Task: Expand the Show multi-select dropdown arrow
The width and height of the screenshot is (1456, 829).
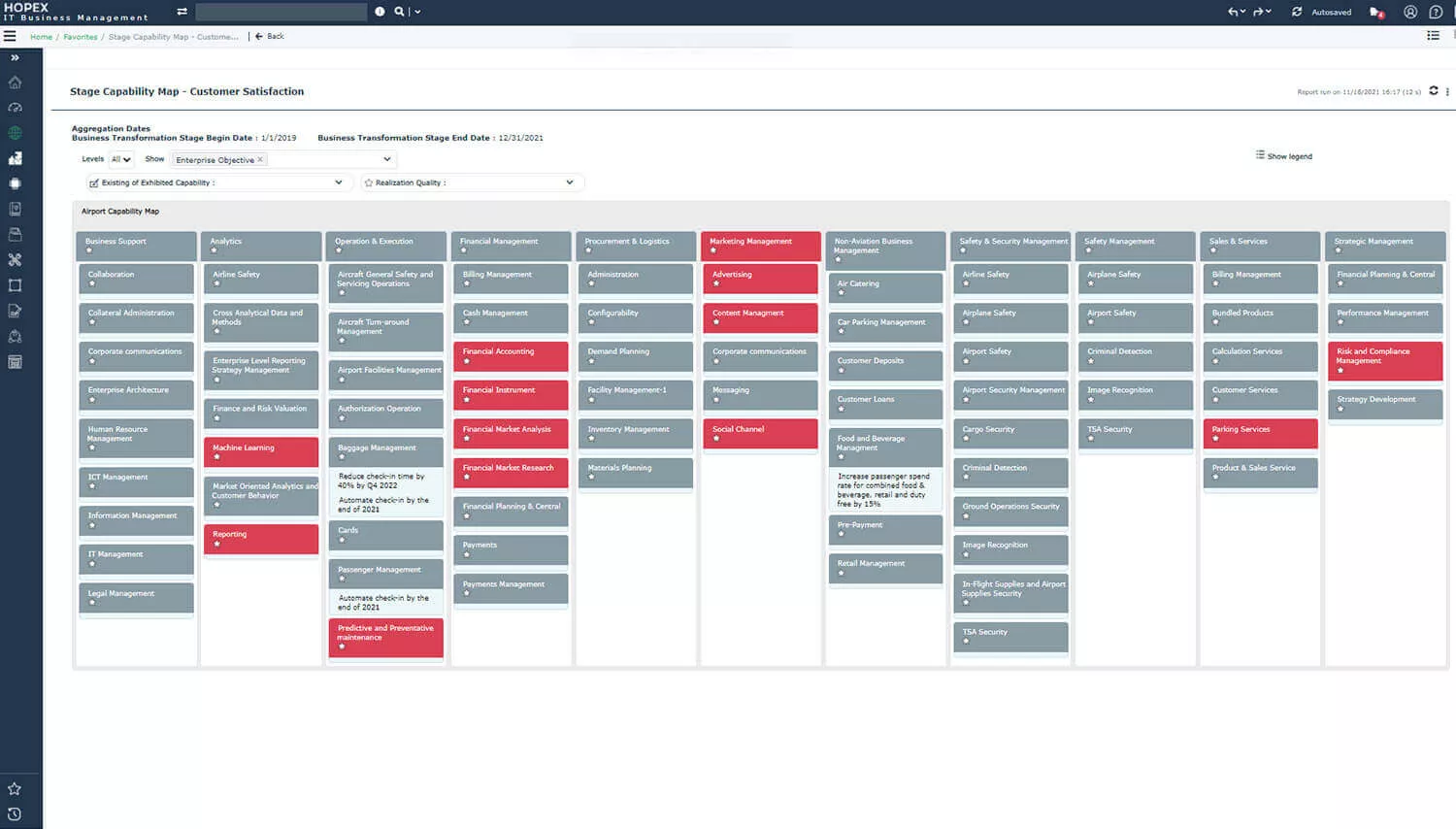Action: click(386, 159)
